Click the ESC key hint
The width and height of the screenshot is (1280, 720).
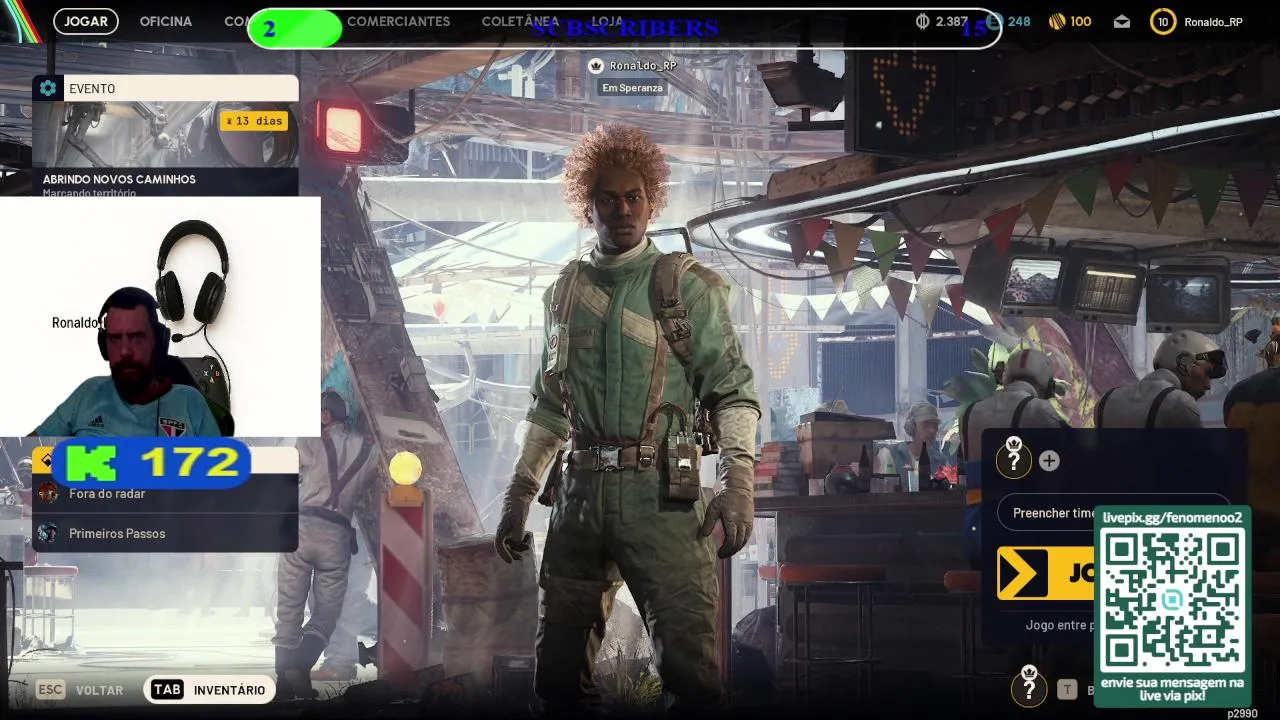tap(50, 690)
